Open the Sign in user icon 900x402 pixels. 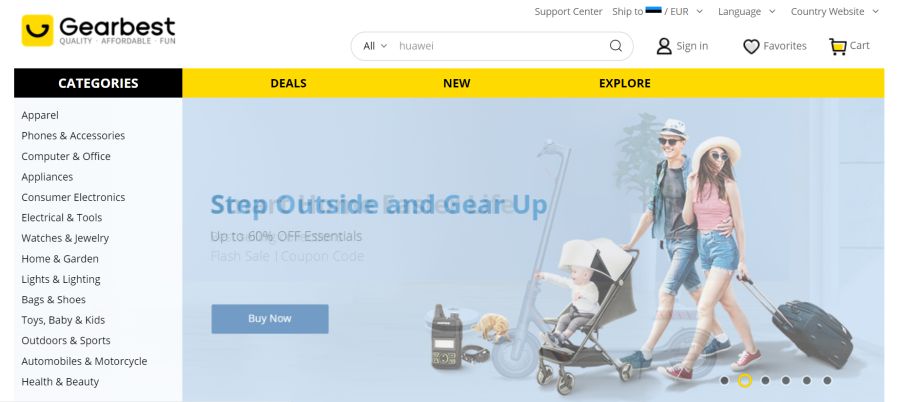click(664, 46)
